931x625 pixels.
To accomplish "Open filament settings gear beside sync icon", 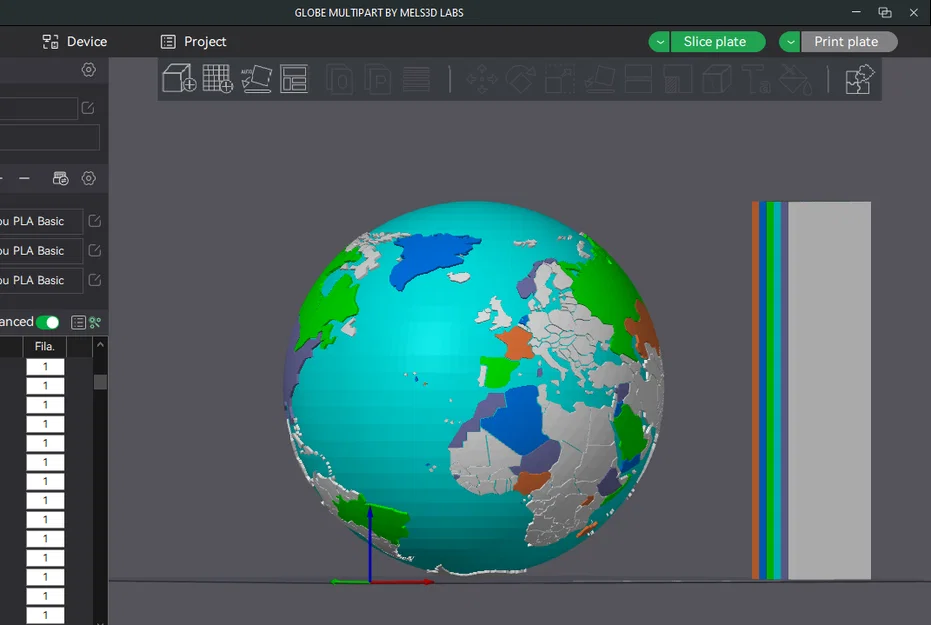I will 88,178.
